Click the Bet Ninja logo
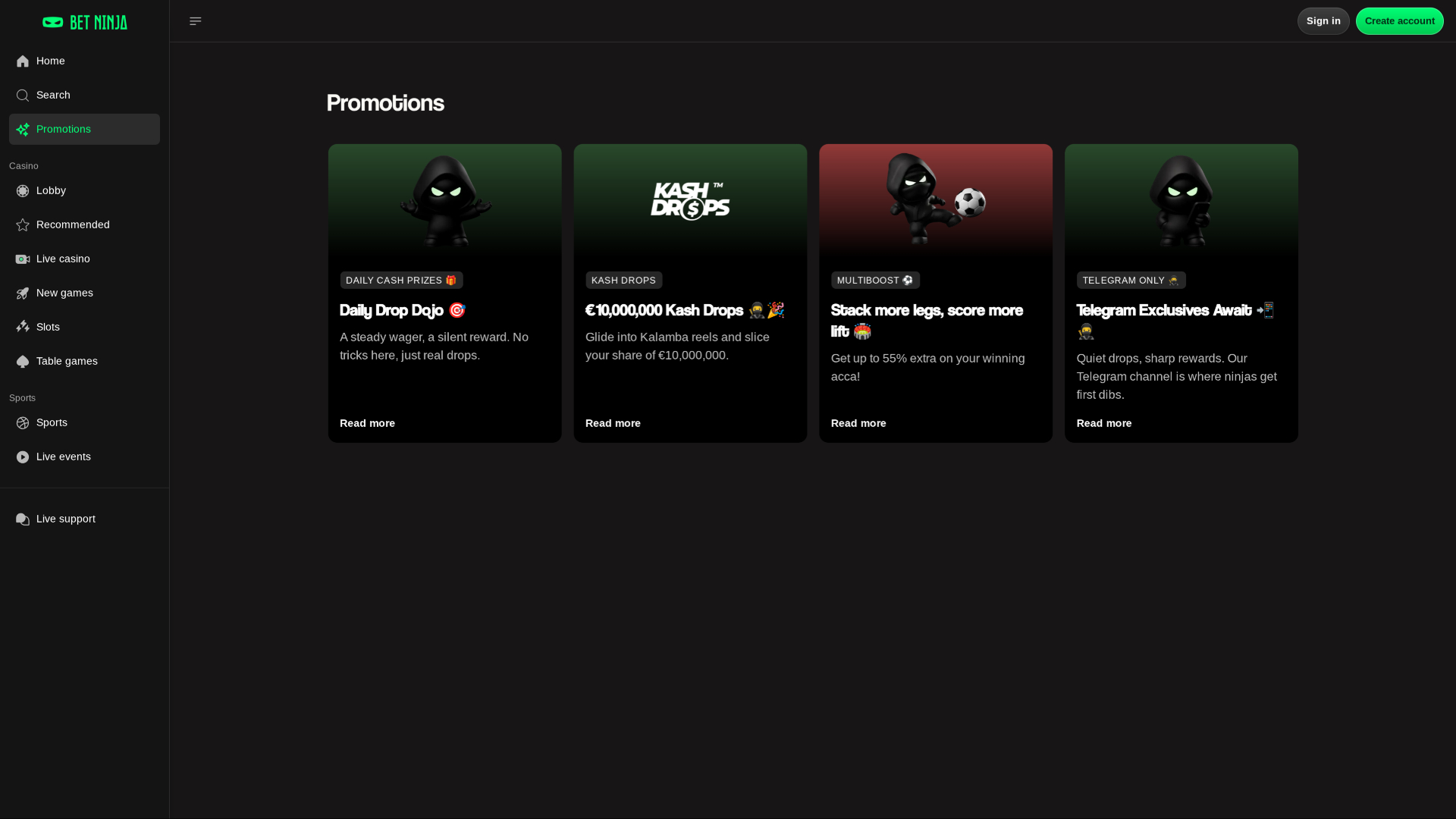Image resolution: width=1456 pixels, height=819 pixels. (84, 22)
